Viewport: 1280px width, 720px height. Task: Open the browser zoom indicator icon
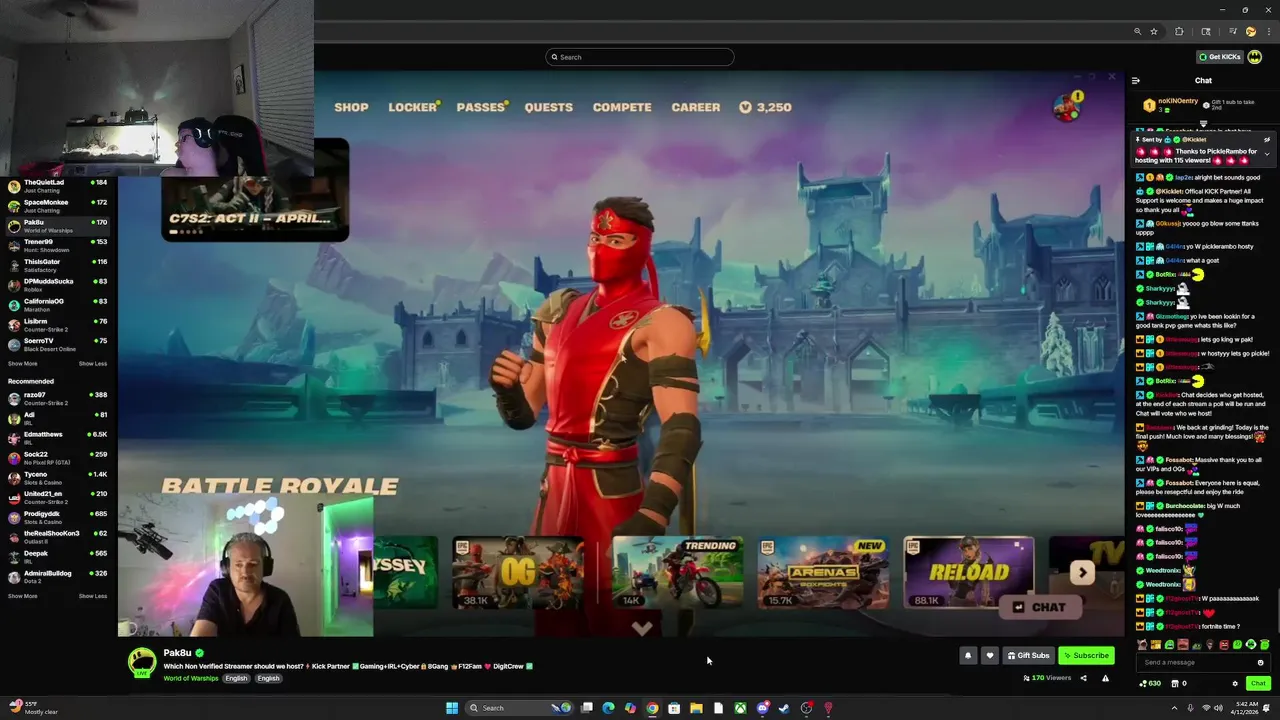[x=1137, y=32]
